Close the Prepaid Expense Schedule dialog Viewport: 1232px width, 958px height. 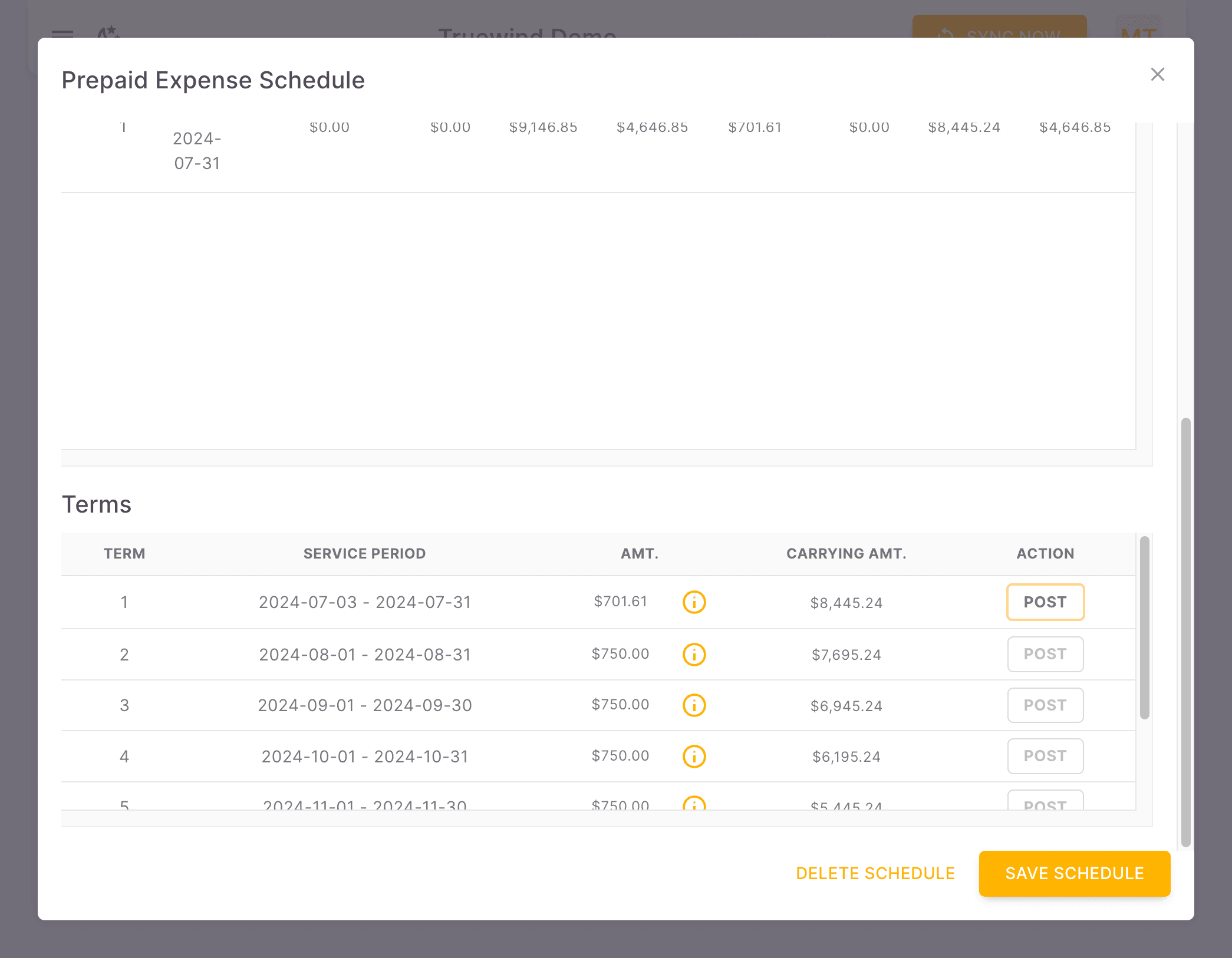pos(1157,74)
